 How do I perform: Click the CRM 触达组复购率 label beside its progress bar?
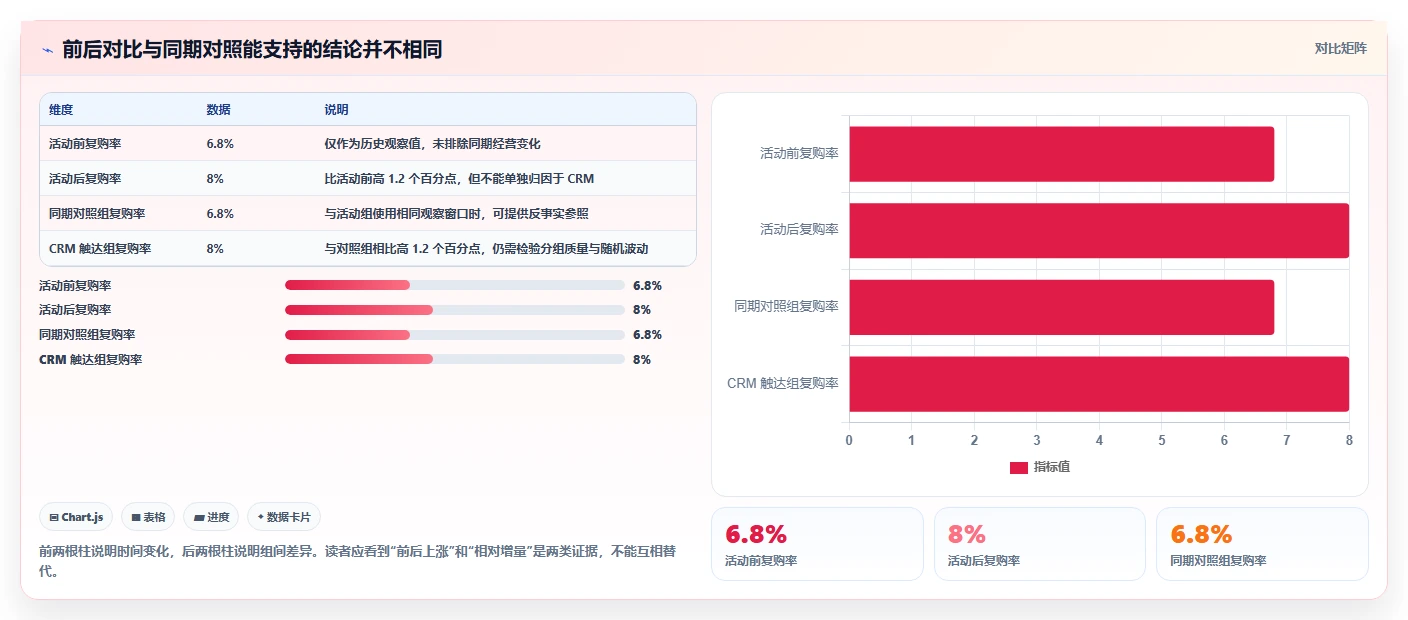click(90, 359)
